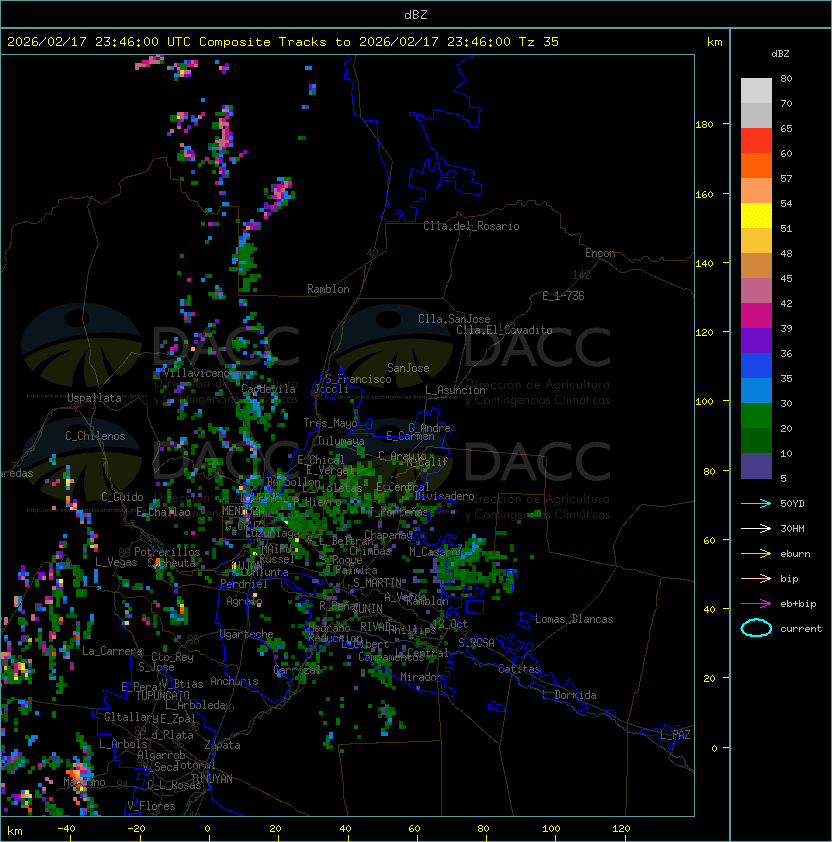The height and width of the screenshot is (842, 832).
Task: Select the green 20-30 dBZ swatch
Action: pyautogui.click(x=756, y=416)
